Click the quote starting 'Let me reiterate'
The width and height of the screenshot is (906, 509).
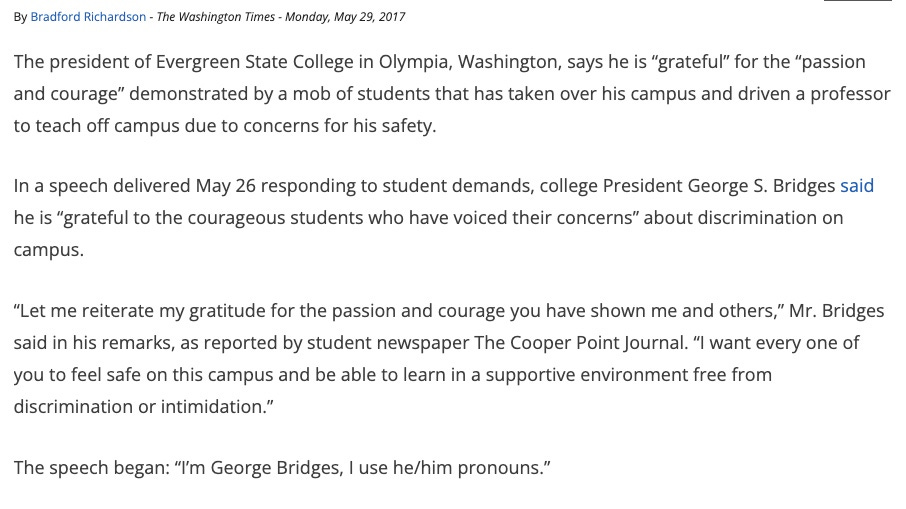399,311
